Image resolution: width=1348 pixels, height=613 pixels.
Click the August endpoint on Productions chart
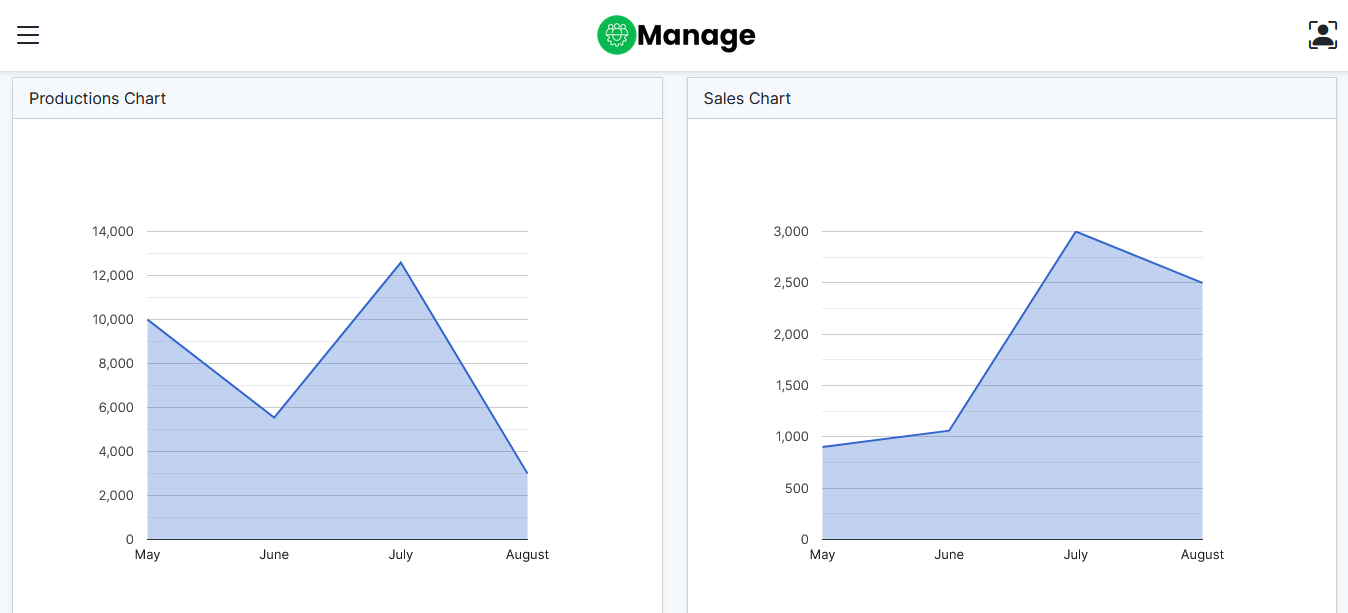(x=527, y=473)
